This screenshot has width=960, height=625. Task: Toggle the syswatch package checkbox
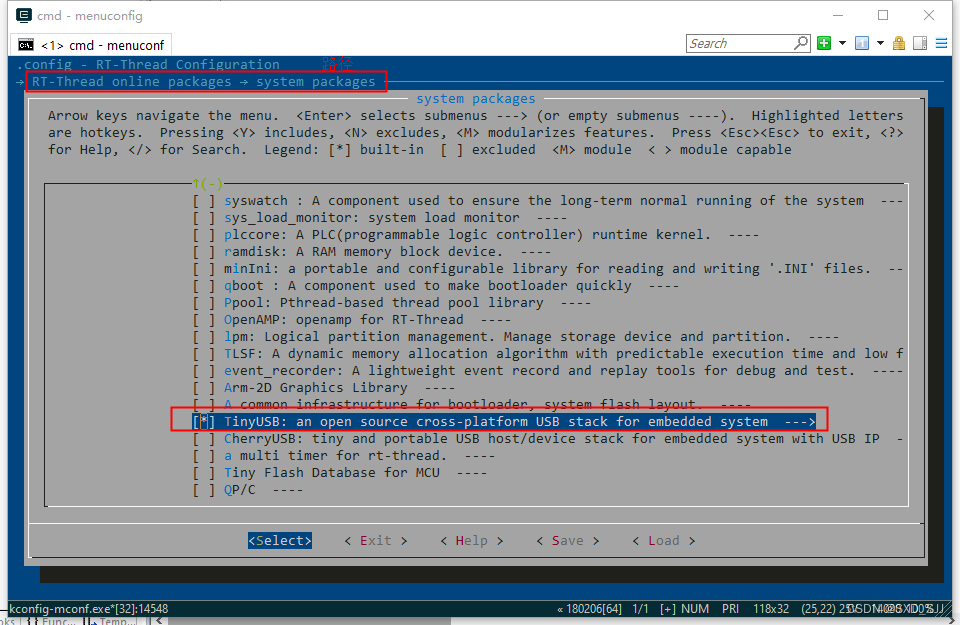point(204,201)
